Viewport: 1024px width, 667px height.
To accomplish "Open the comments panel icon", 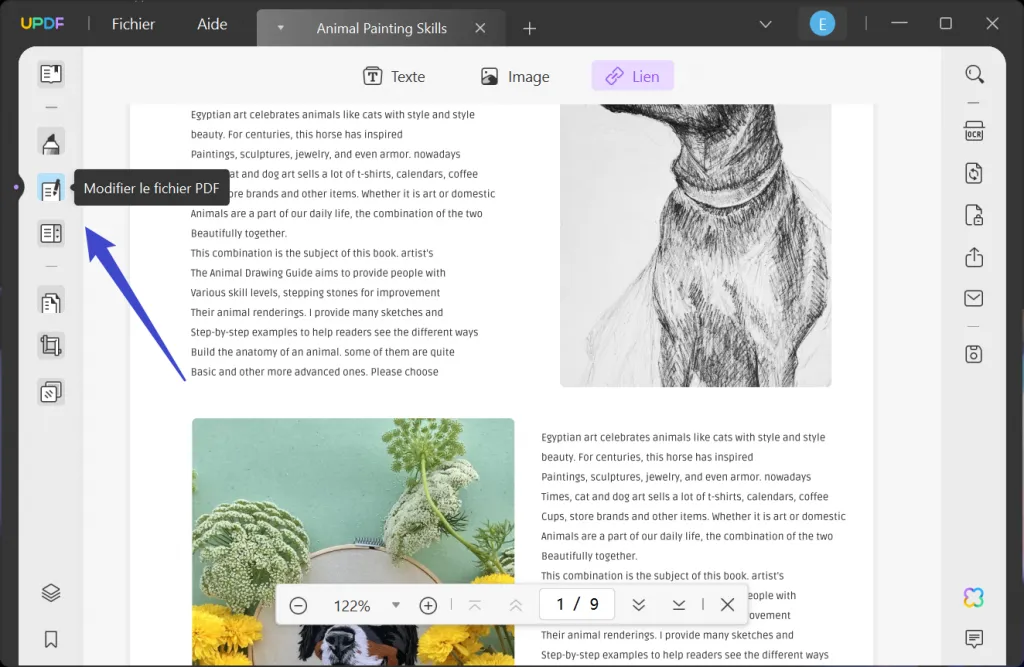I will [974, 639].
